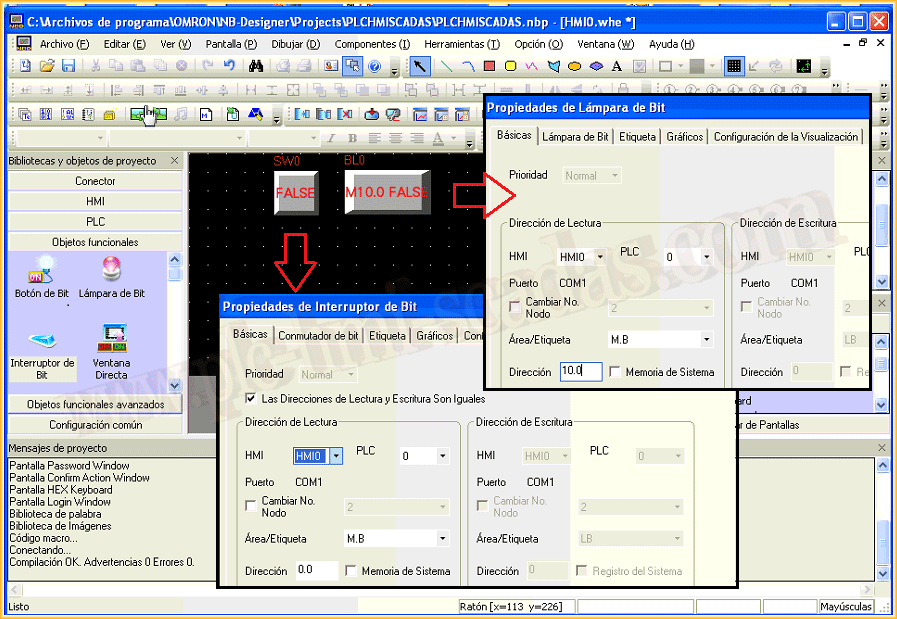Click the Text 'A' drawing tool
This screenshot has height=619, width=897.
[617, 66]
